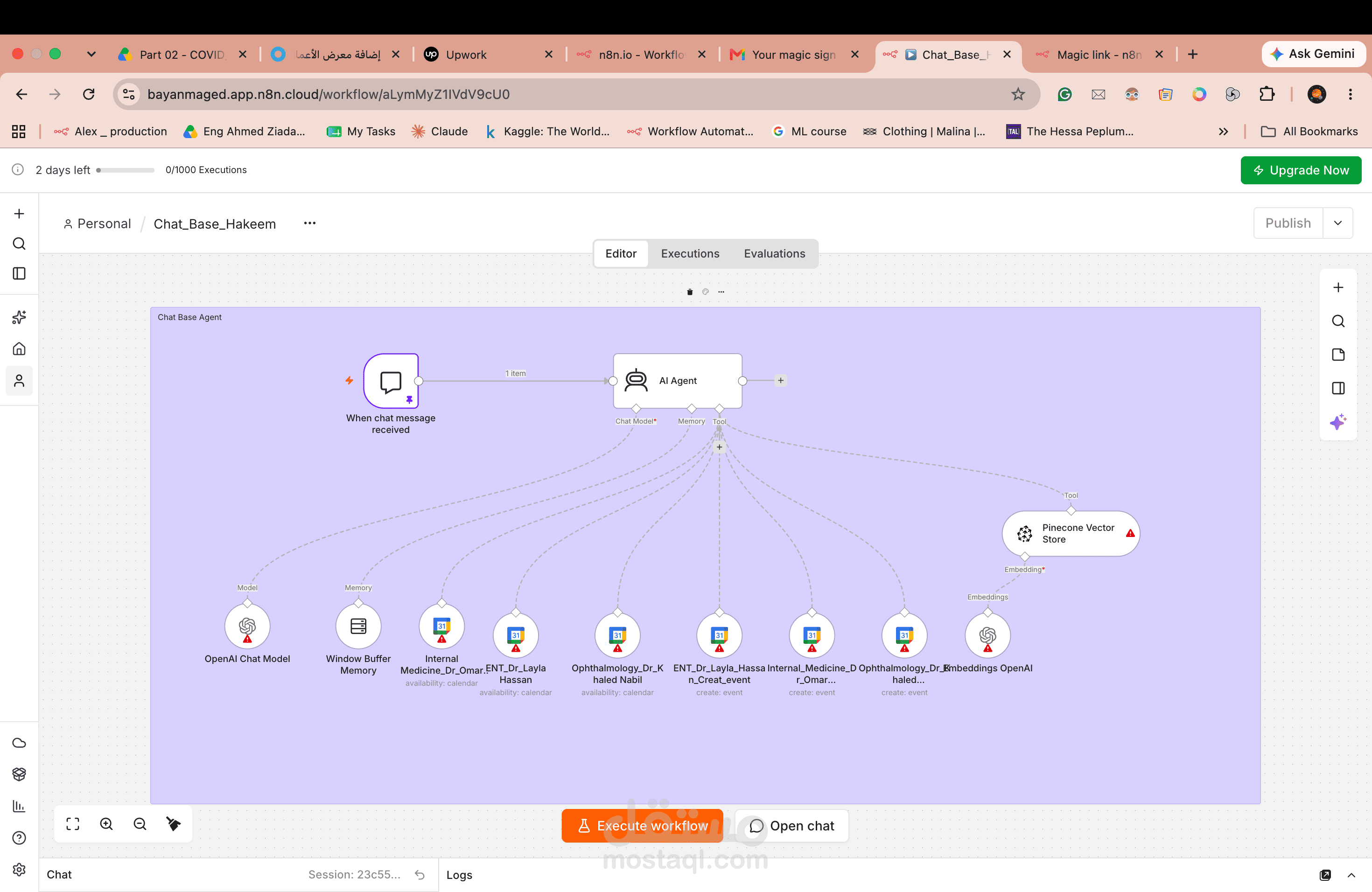The height and width of the screenshot is (892, 1372).
Task: Click the left sidebar search icon
Action: 19,244
